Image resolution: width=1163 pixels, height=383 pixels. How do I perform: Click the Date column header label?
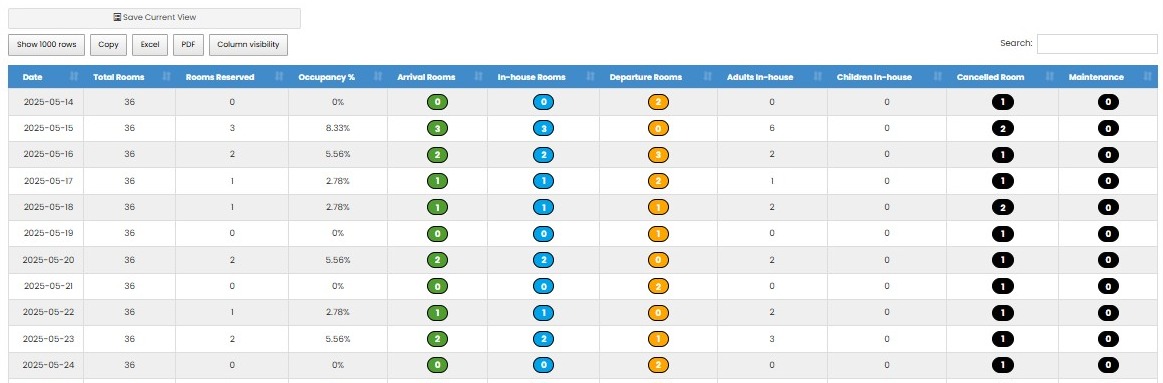coord(33,77)
